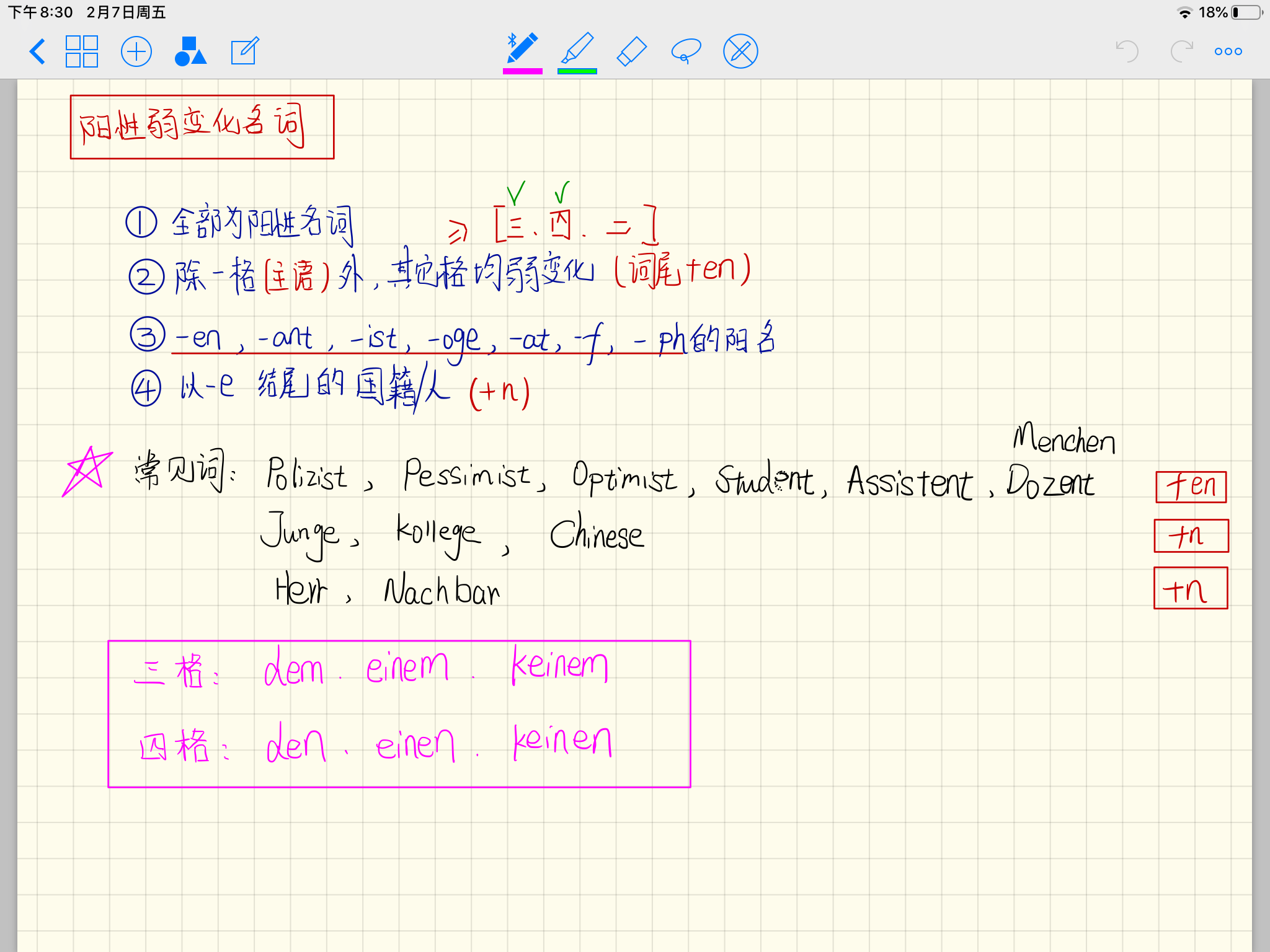Viewport: 1270px width, 952px height.
Task: Tap the magenta box containing dem einem keinem
Action: coord(399,714)
